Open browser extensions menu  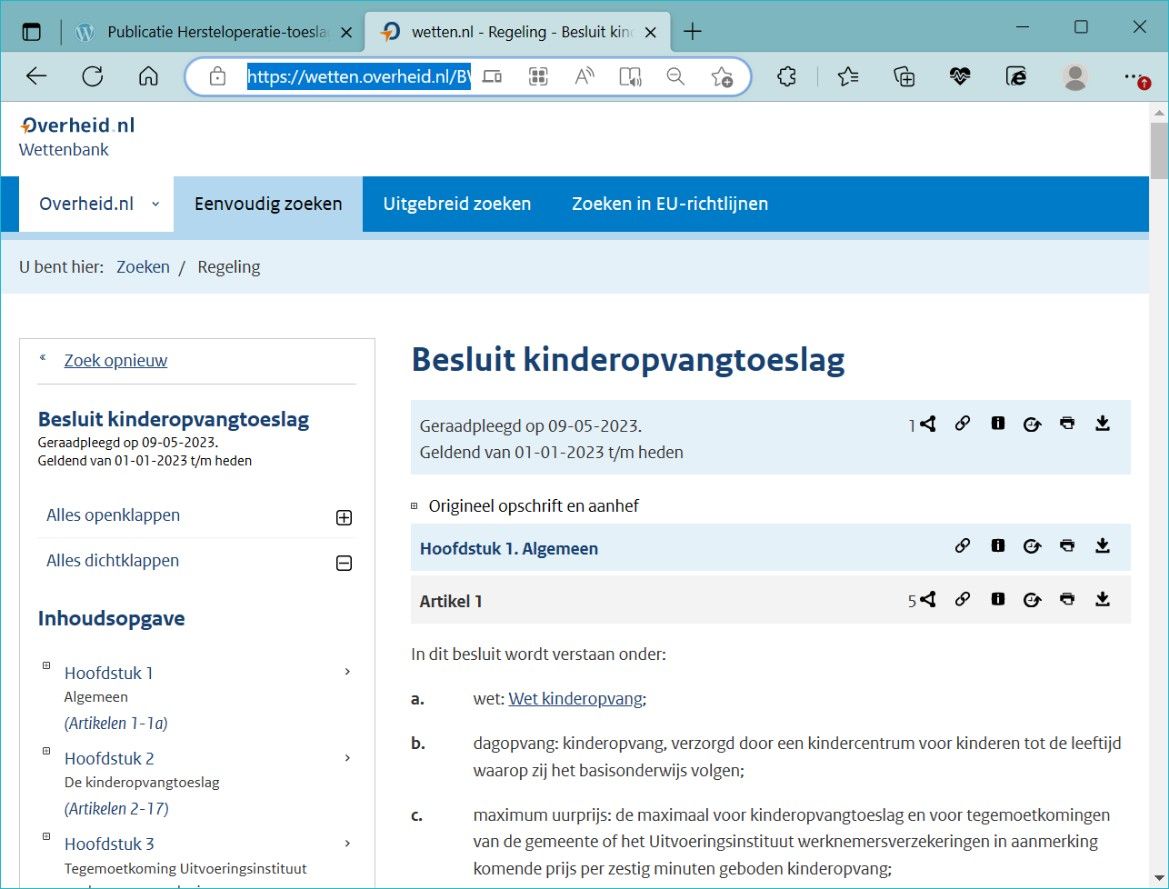pos(787,76)
